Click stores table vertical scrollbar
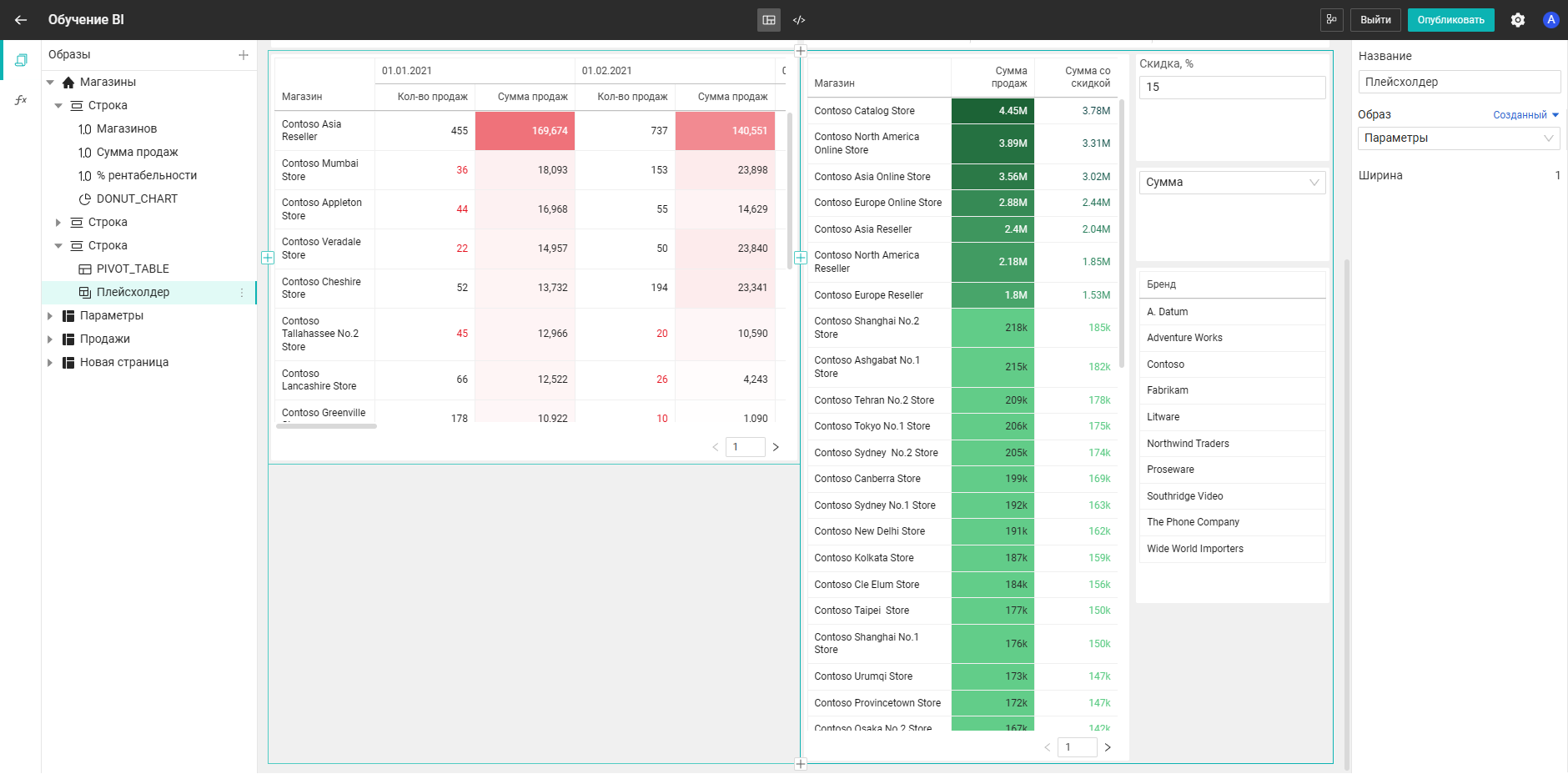The height and width of the screenshot is (774, 1568). [x=1122, y=234]
